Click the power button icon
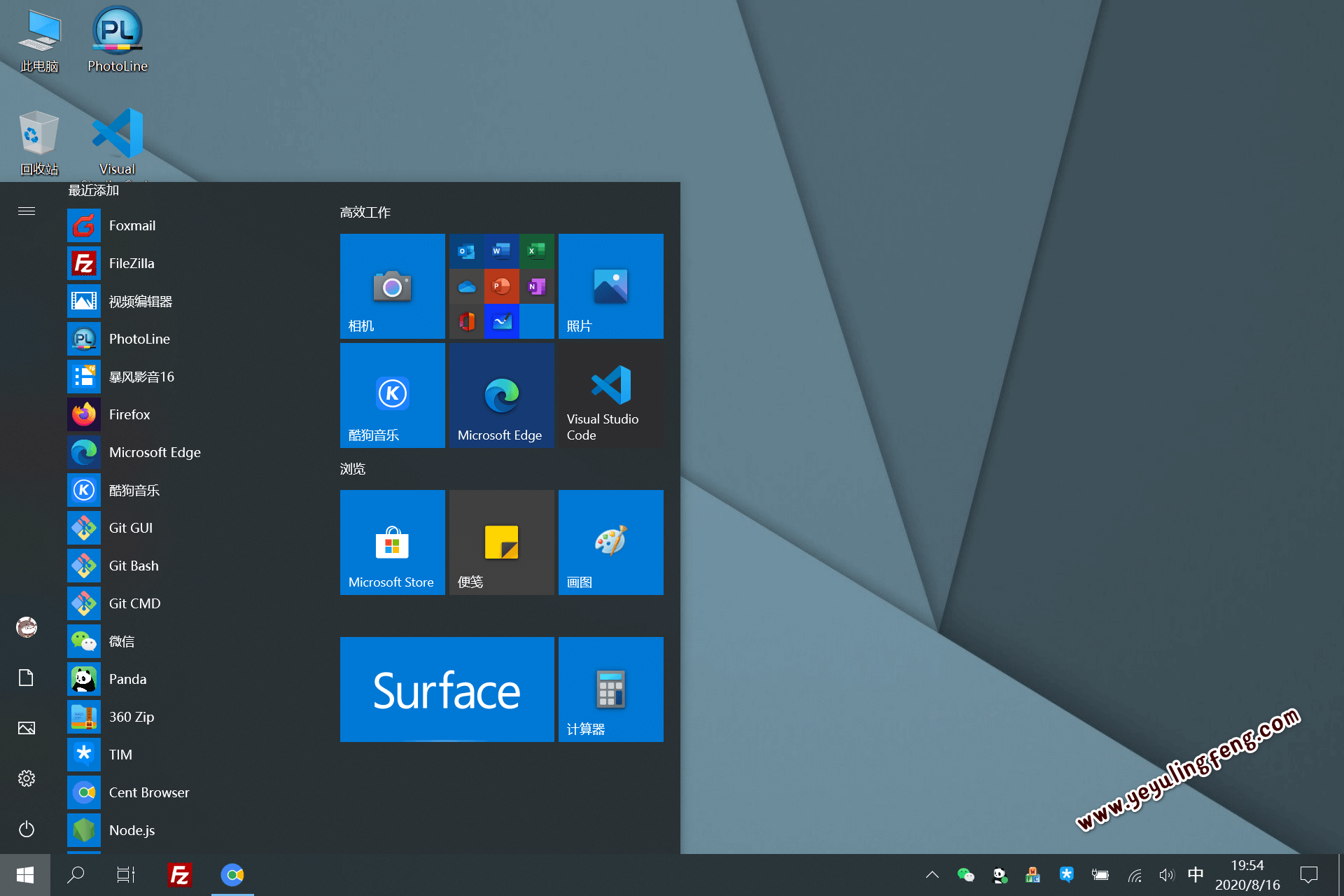The image size is (1344, 896). [x=27, y=829]
